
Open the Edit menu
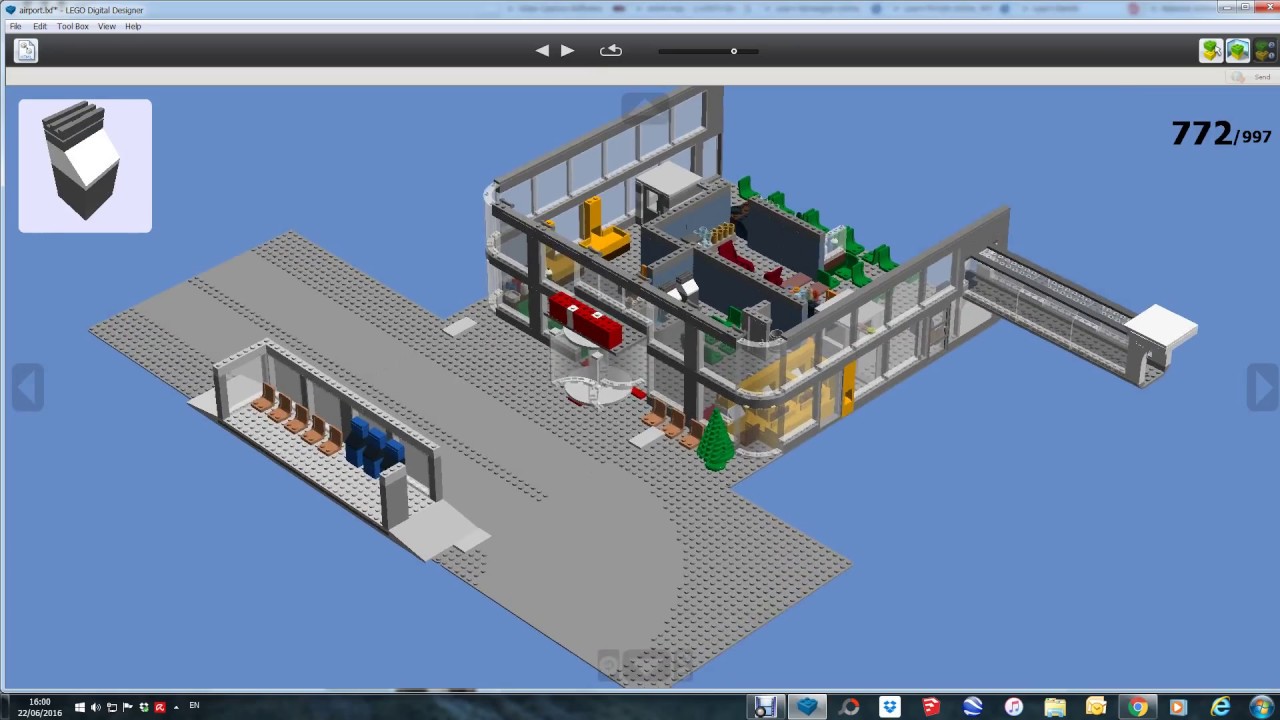[40, 26]
